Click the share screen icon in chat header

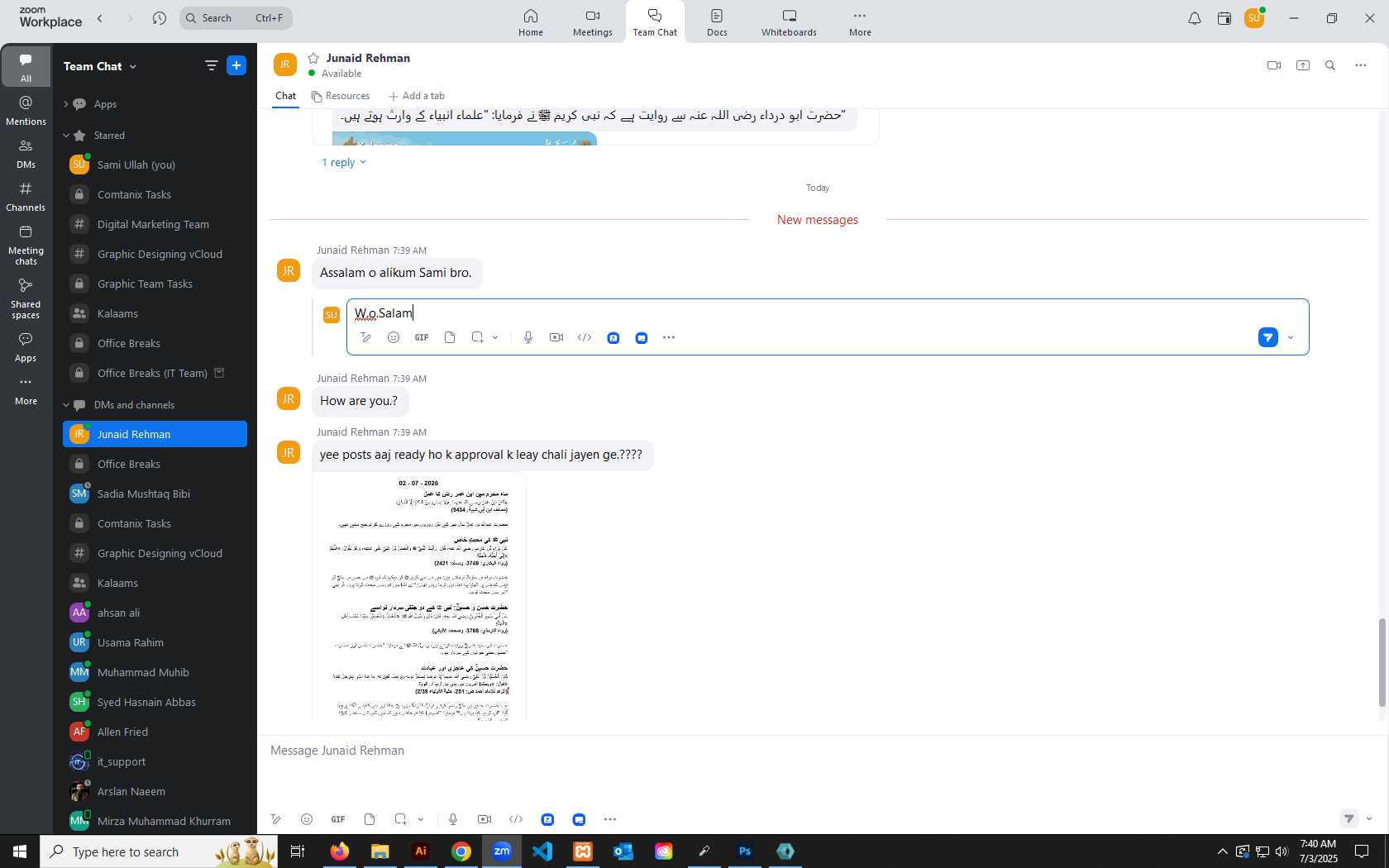(1303, 65)
